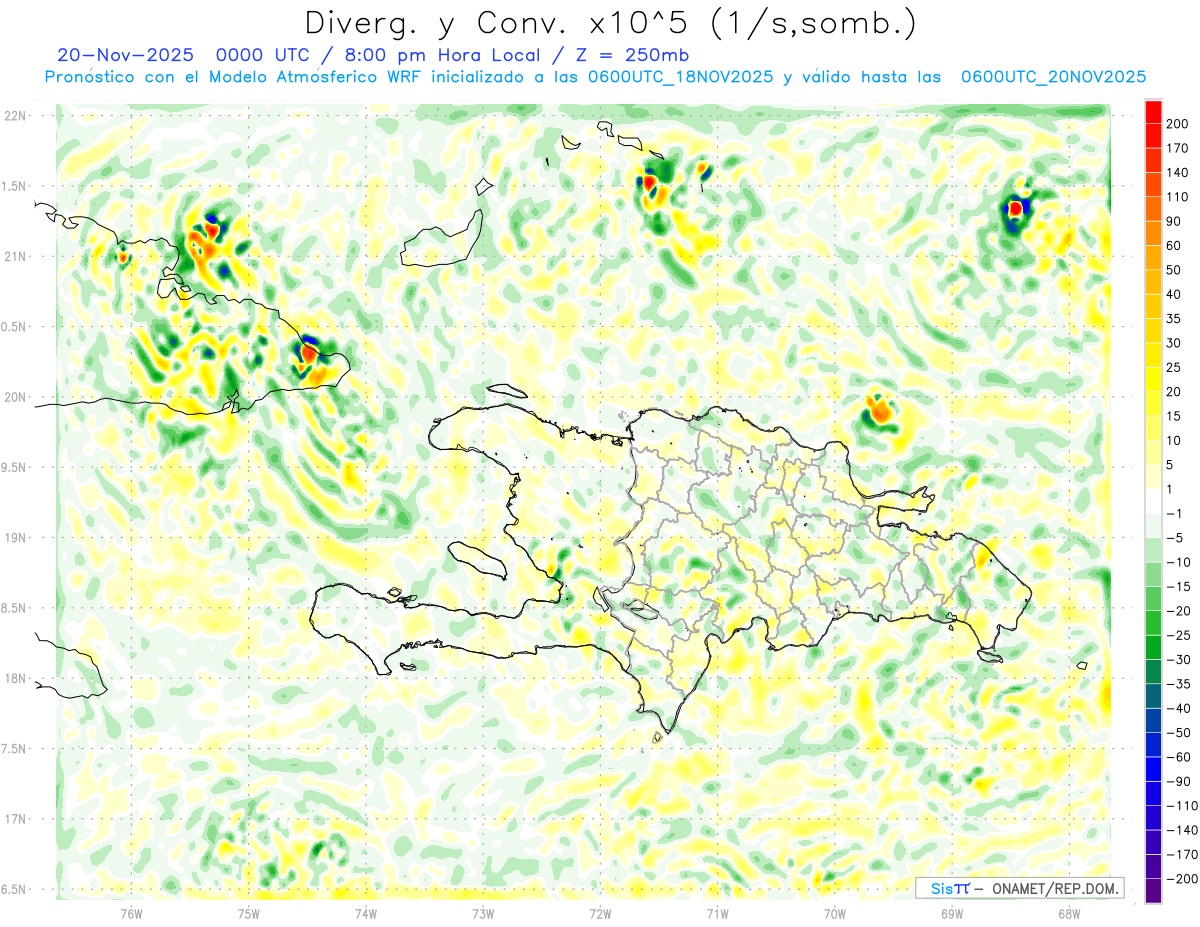Click the '71W' longitude label
1200x927 pixels.
(717, 913)
